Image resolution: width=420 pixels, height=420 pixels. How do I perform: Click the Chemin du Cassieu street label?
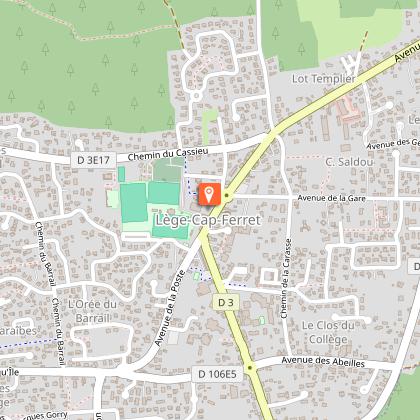pyautogui.click(x=168, y=154)
